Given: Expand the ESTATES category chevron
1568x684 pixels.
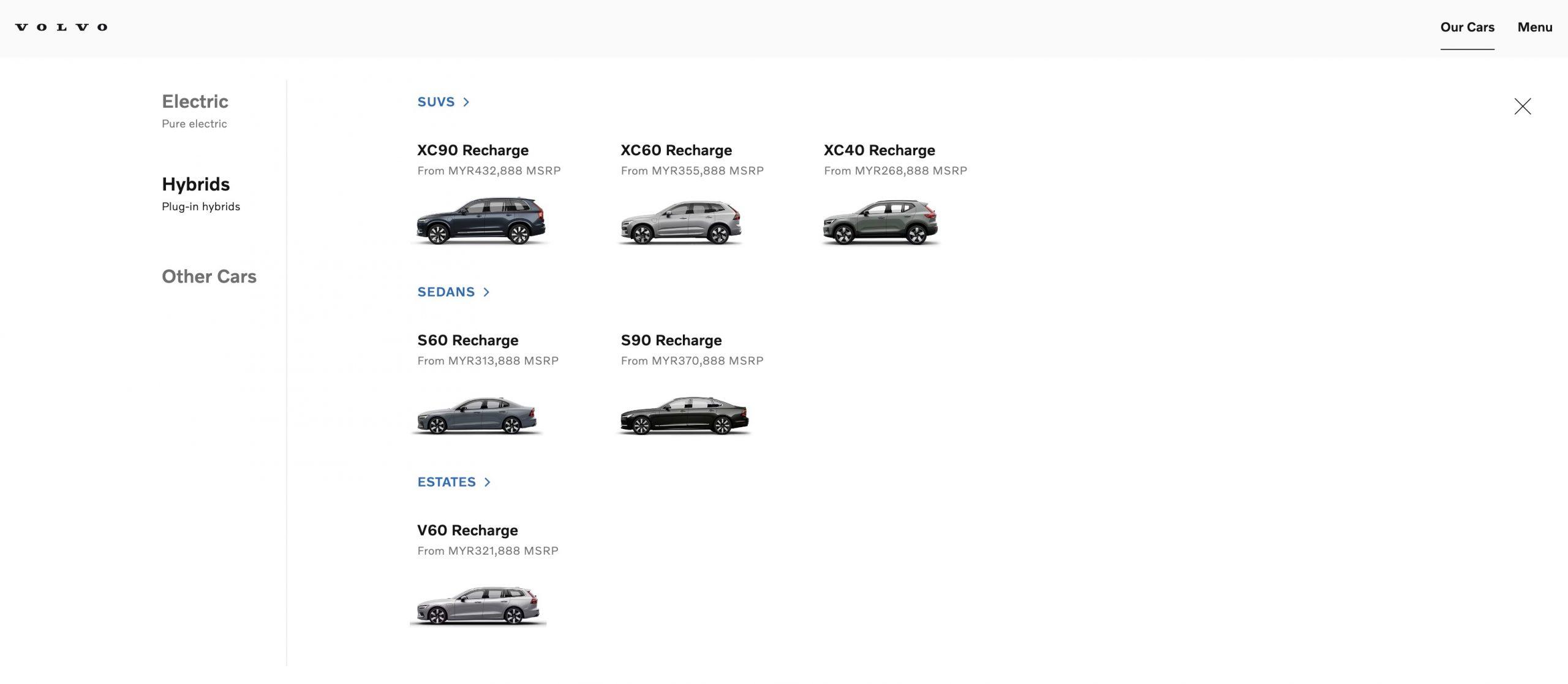Looking at the screenshot, I should tap(487, 482).
